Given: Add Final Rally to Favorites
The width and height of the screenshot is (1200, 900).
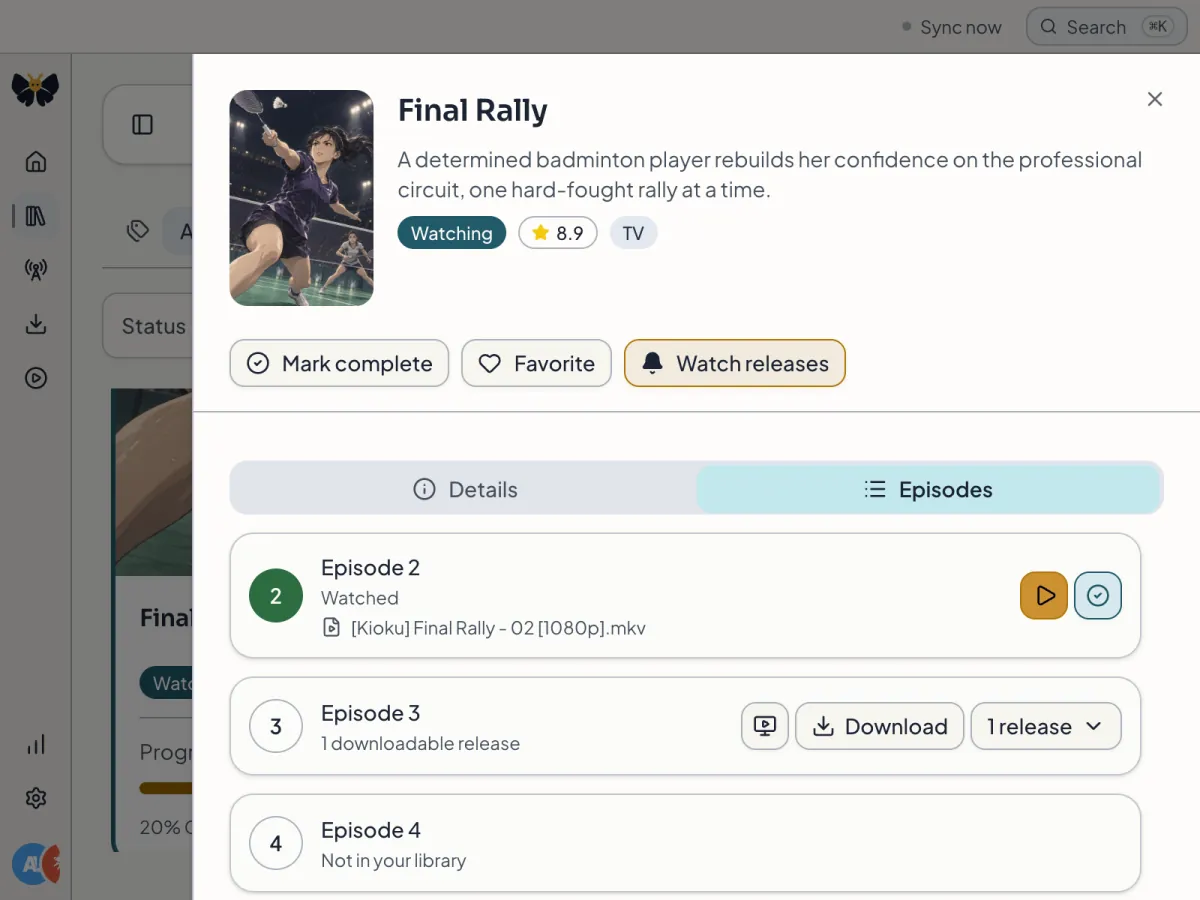Looking at the screenshot, I should pyautogui.click(x=536, y=363).
